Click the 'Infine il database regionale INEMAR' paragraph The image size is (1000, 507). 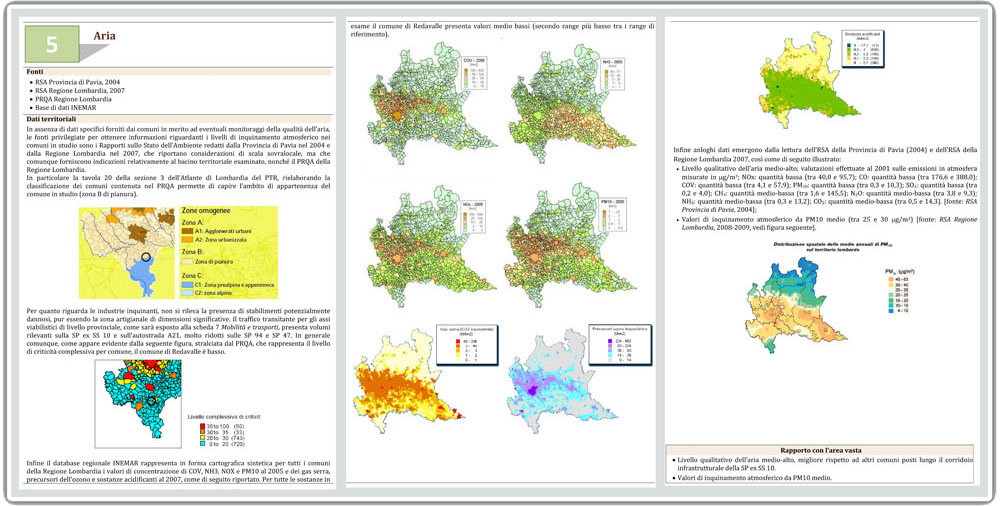click(x=179, y=471)
